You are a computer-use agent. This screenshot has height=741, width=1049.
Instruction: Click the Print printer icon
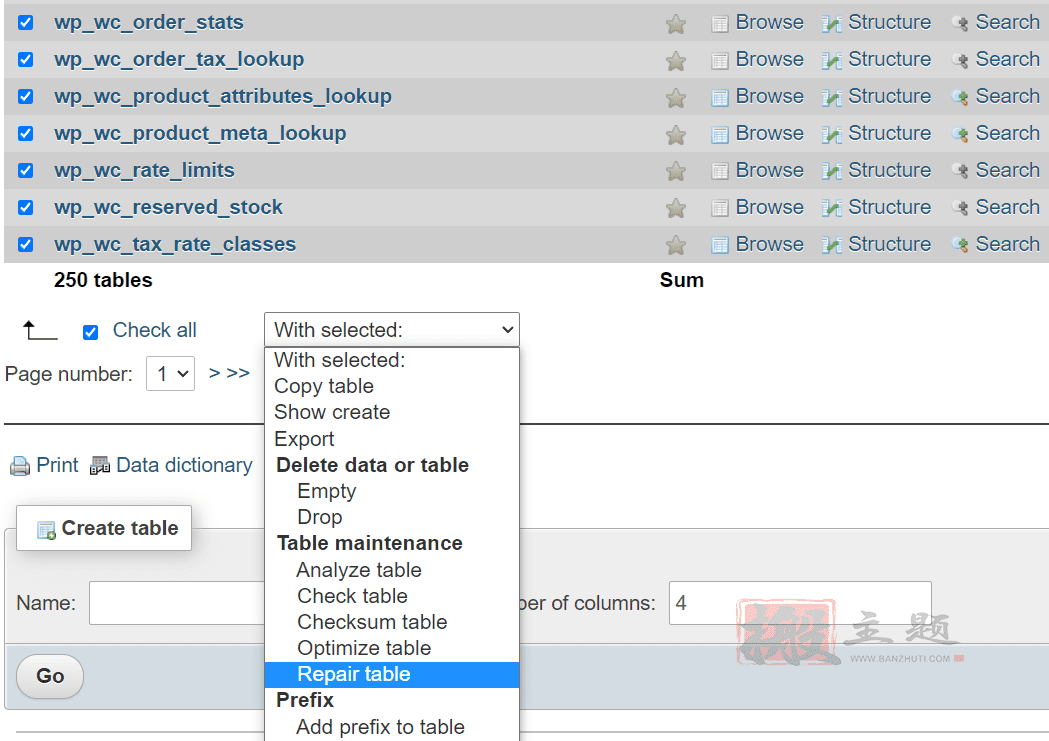click(x=20, y=465)
